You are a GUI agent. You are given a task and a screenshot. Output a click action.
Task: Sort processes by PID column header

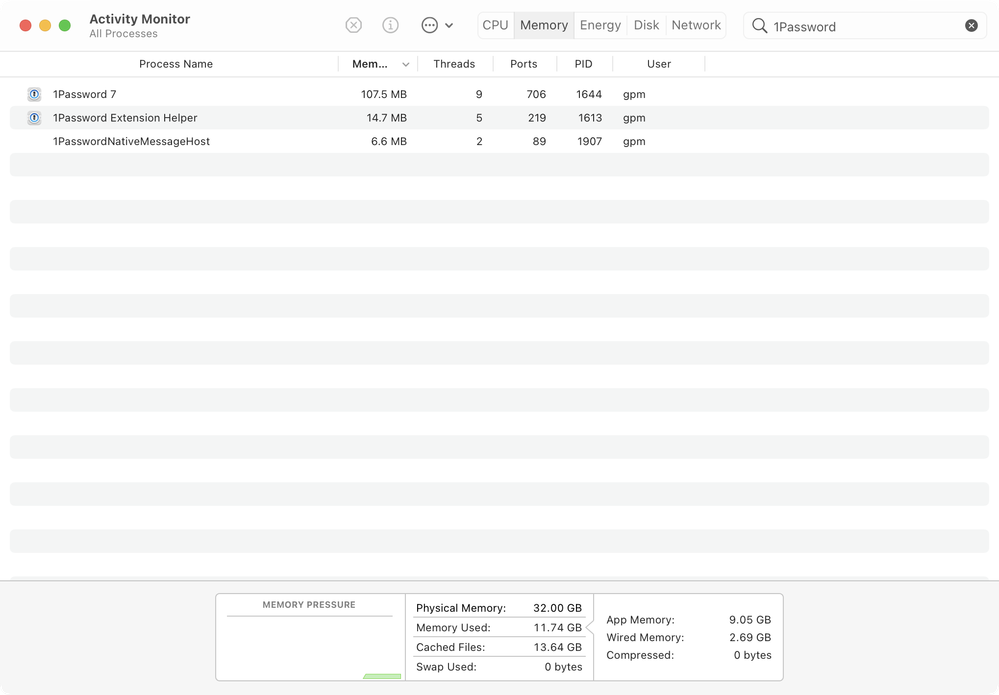[583, 64]
